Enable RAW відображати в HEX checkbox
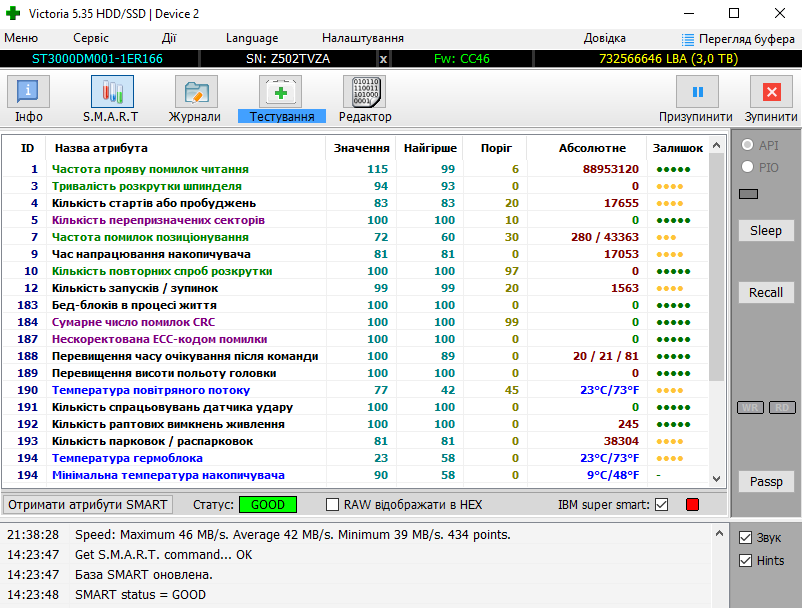The width and height of the screenshot is (802, 608). point(333,505)
